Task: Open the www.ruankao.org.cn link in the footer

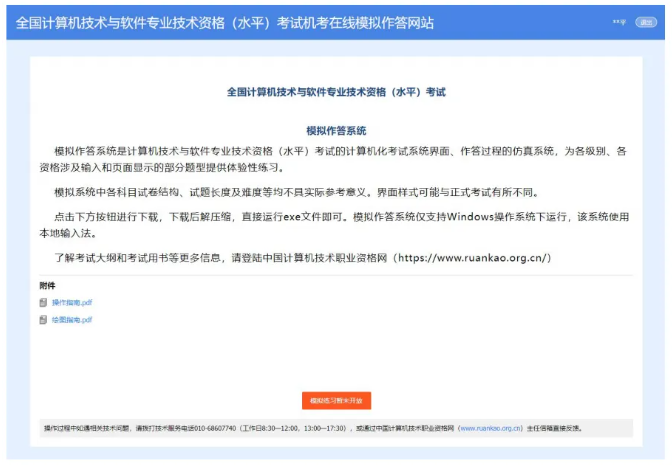Action: click(490, 428)
